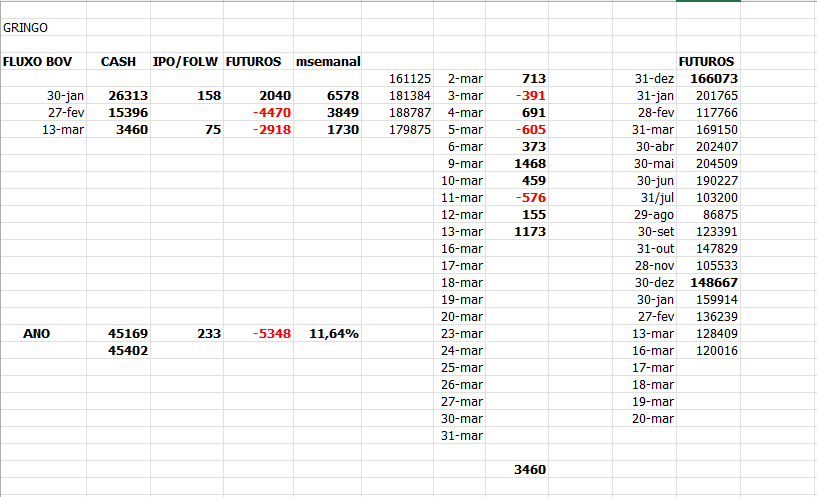Select daily flow value 373
817x497 pixels.
coord(517,147)
